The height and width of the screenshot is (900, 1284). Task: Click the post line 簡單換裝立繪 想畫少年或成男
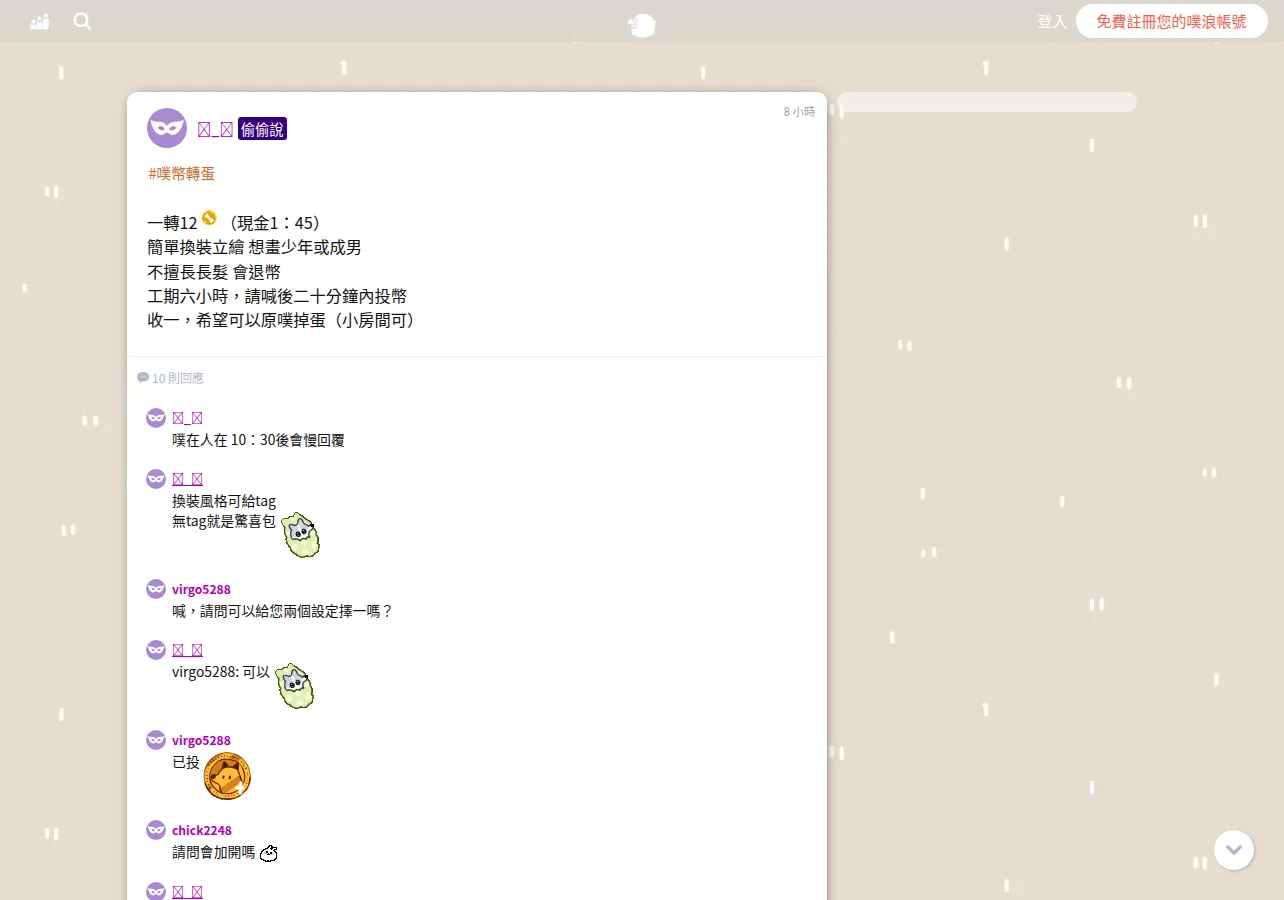254,247
